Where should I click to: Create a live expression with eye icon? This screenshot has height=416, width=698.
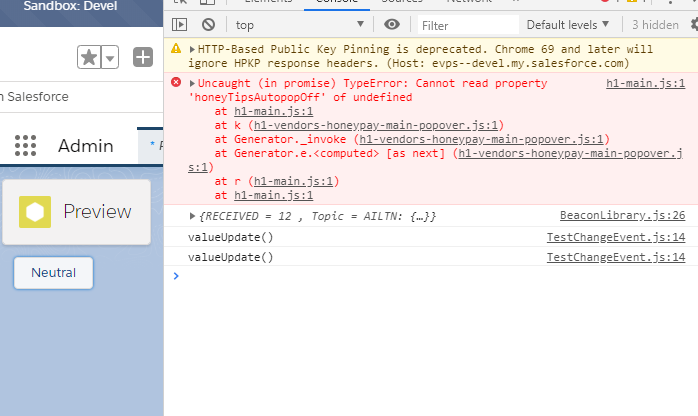pyautogui.click(x=392, y=24)
